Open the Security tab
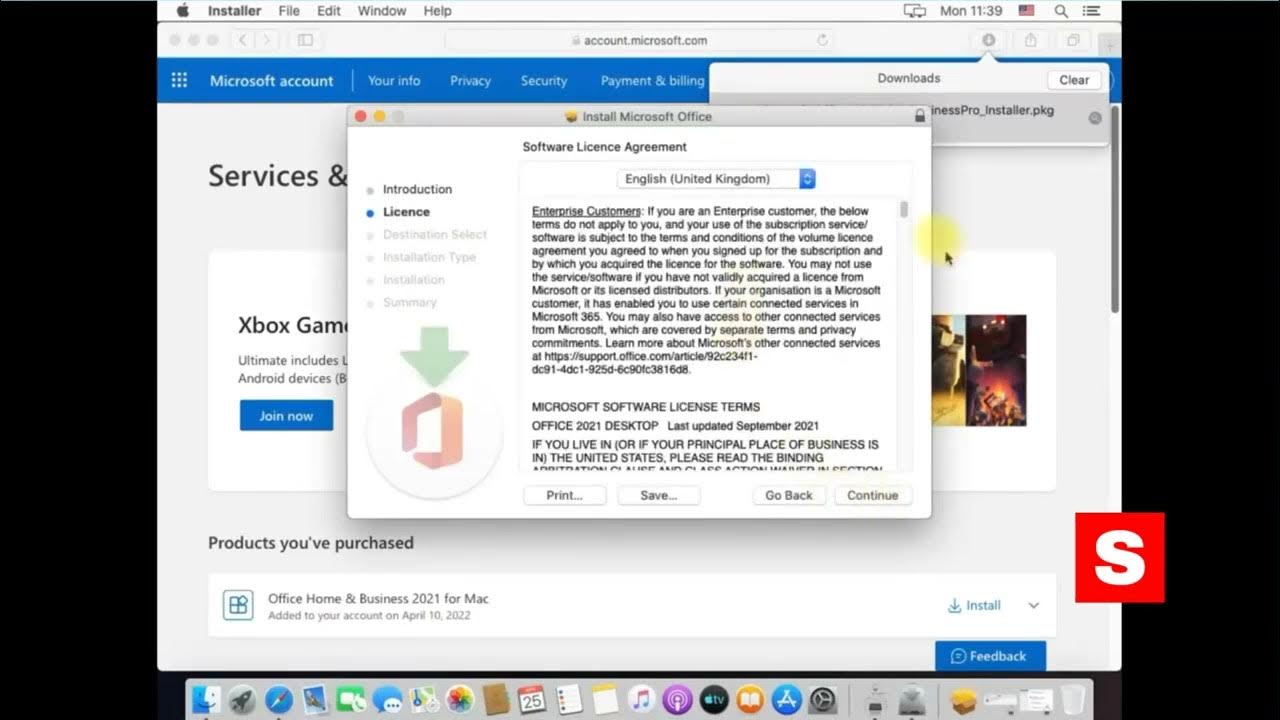 tap(544, 81)
